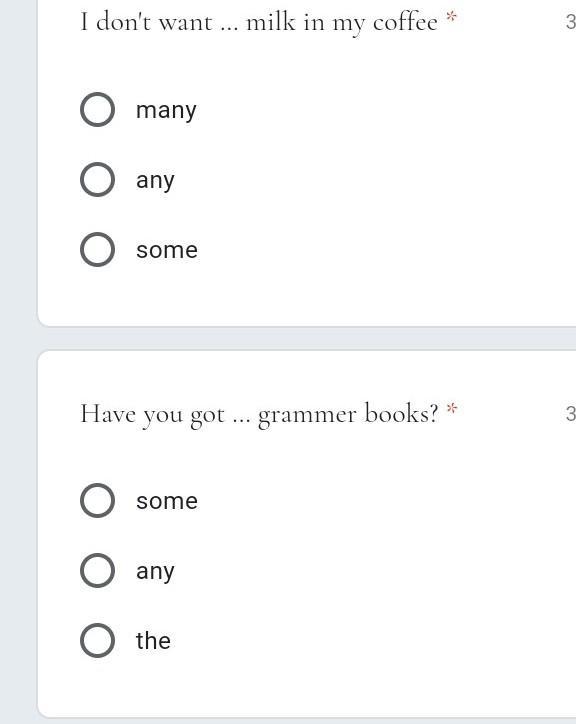Screen dimensions: 576x724
Task: Click the empty space below the "the" option
Action: tap(306, 688)
